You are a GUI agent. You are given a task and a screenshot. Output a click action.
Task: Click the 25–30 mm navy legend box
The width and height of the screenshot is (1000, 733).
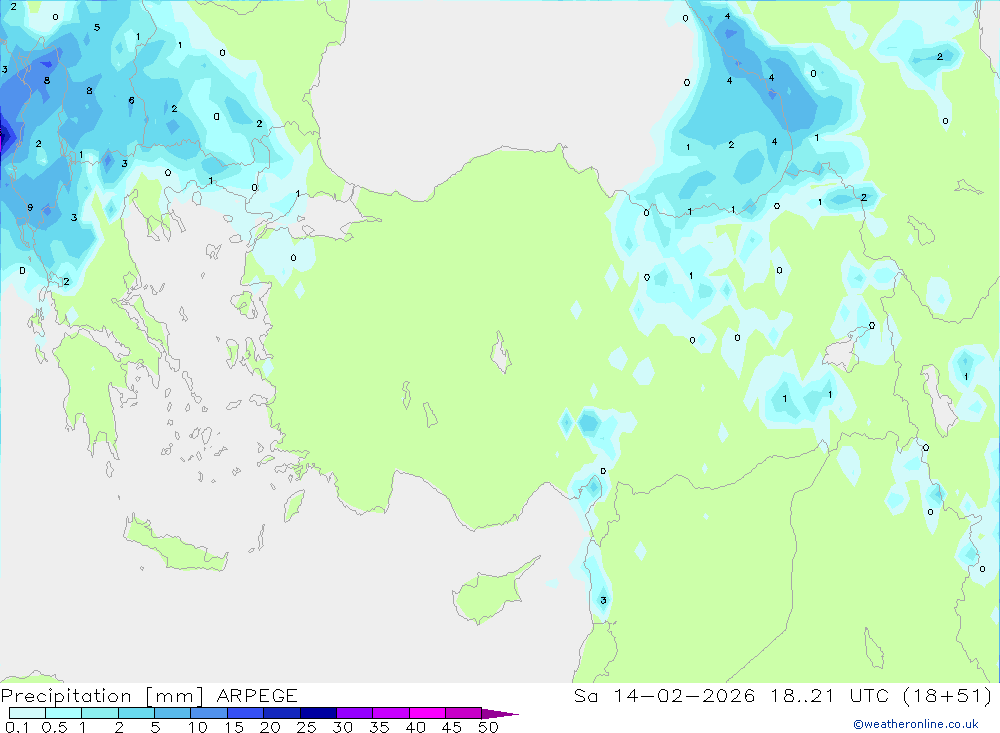point(318,713)
